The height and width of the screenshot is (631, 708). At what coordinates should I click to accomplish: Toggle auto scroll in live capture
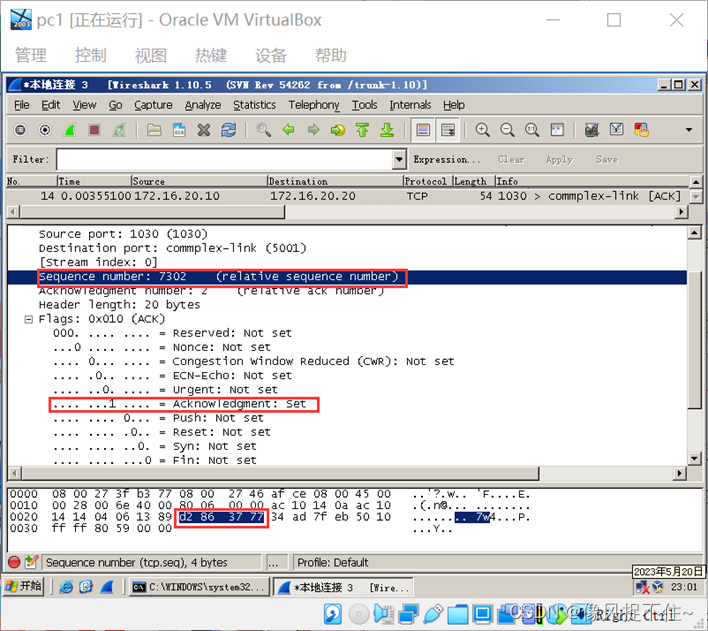pyautogui.click(x=448, y=130)
